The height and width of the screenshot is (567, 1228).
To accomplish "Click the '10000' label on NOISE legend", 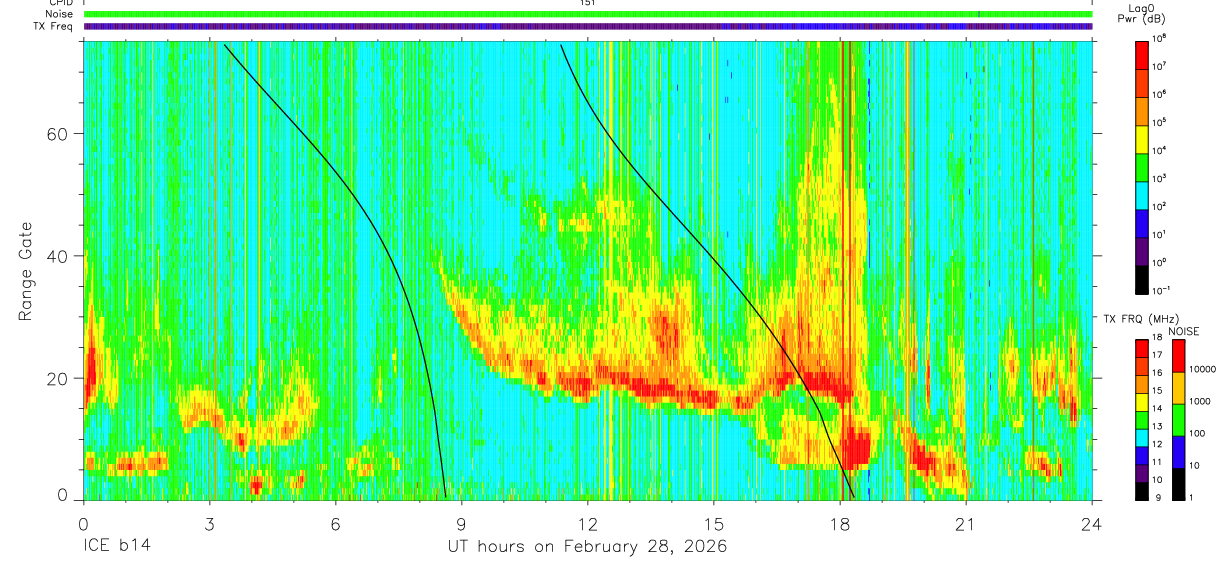I will click(1202, 369).
